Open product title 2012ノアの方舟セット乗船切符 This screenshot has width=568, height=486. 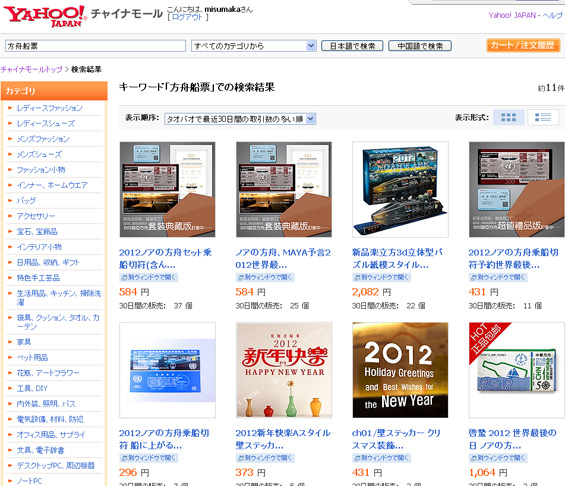(x=165, y=259)
